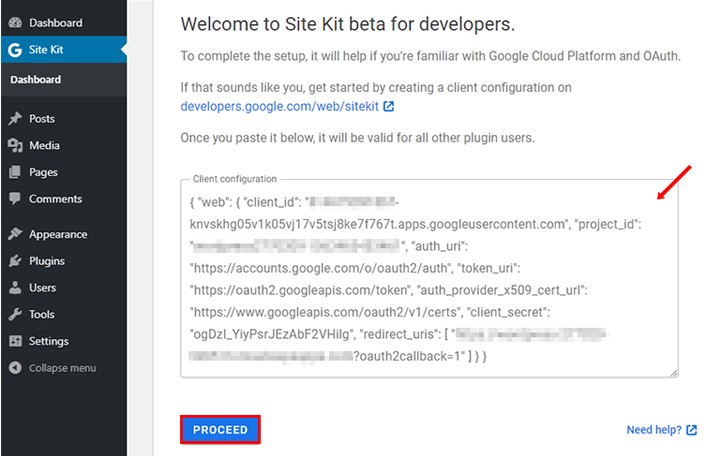
Task: Click the Plugins plug icon
Action: pos(15,261)
